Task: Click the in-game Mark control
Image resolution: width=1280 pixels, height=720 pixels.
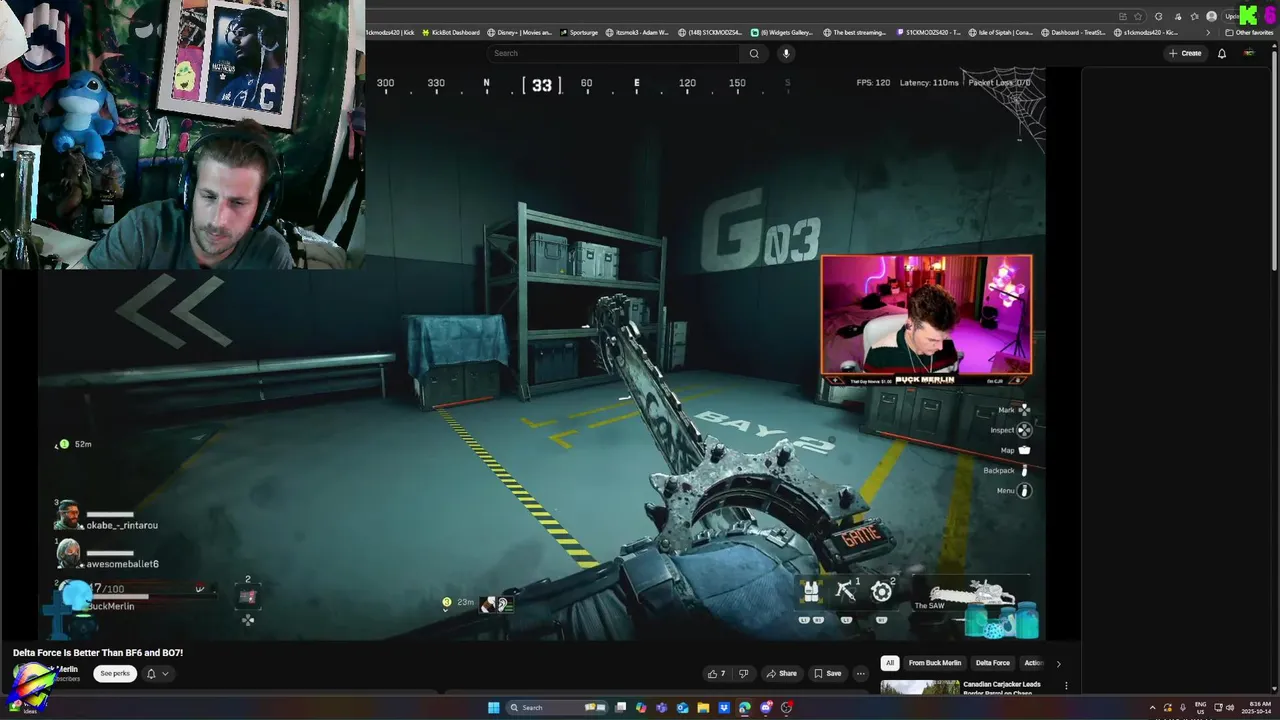Action: pos(1014,410)
